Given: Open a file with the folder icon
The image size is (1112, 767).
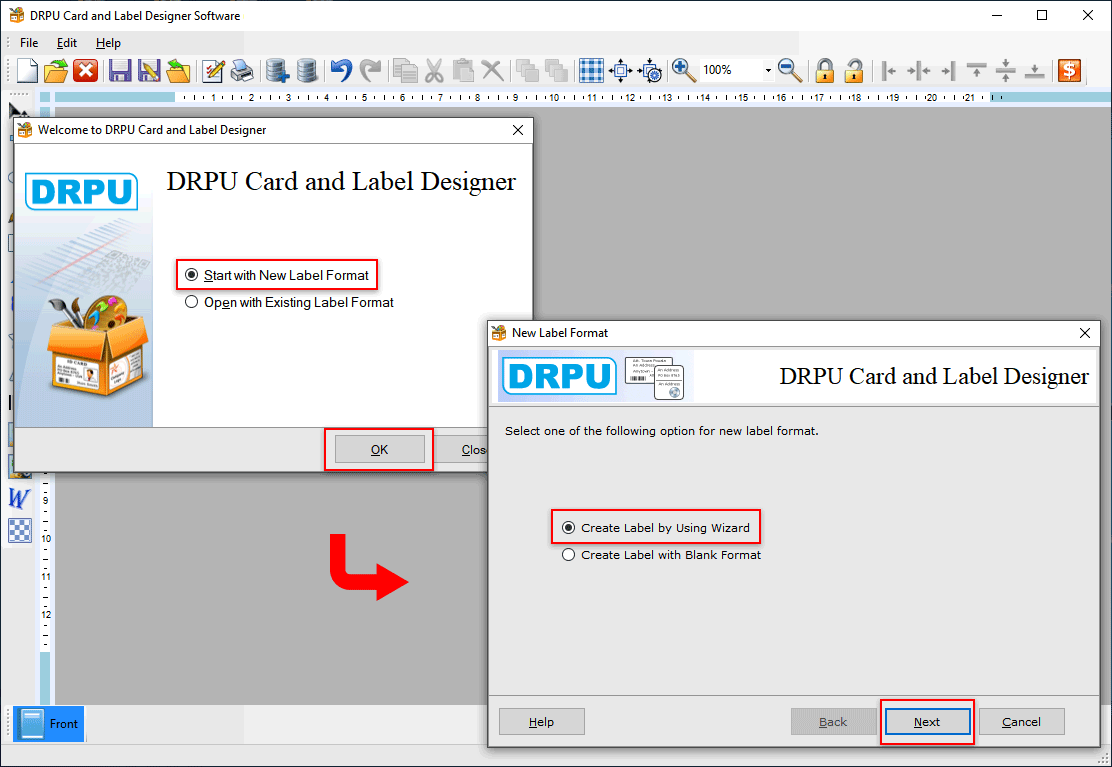Looking at the screenshot, I should 56,70.
